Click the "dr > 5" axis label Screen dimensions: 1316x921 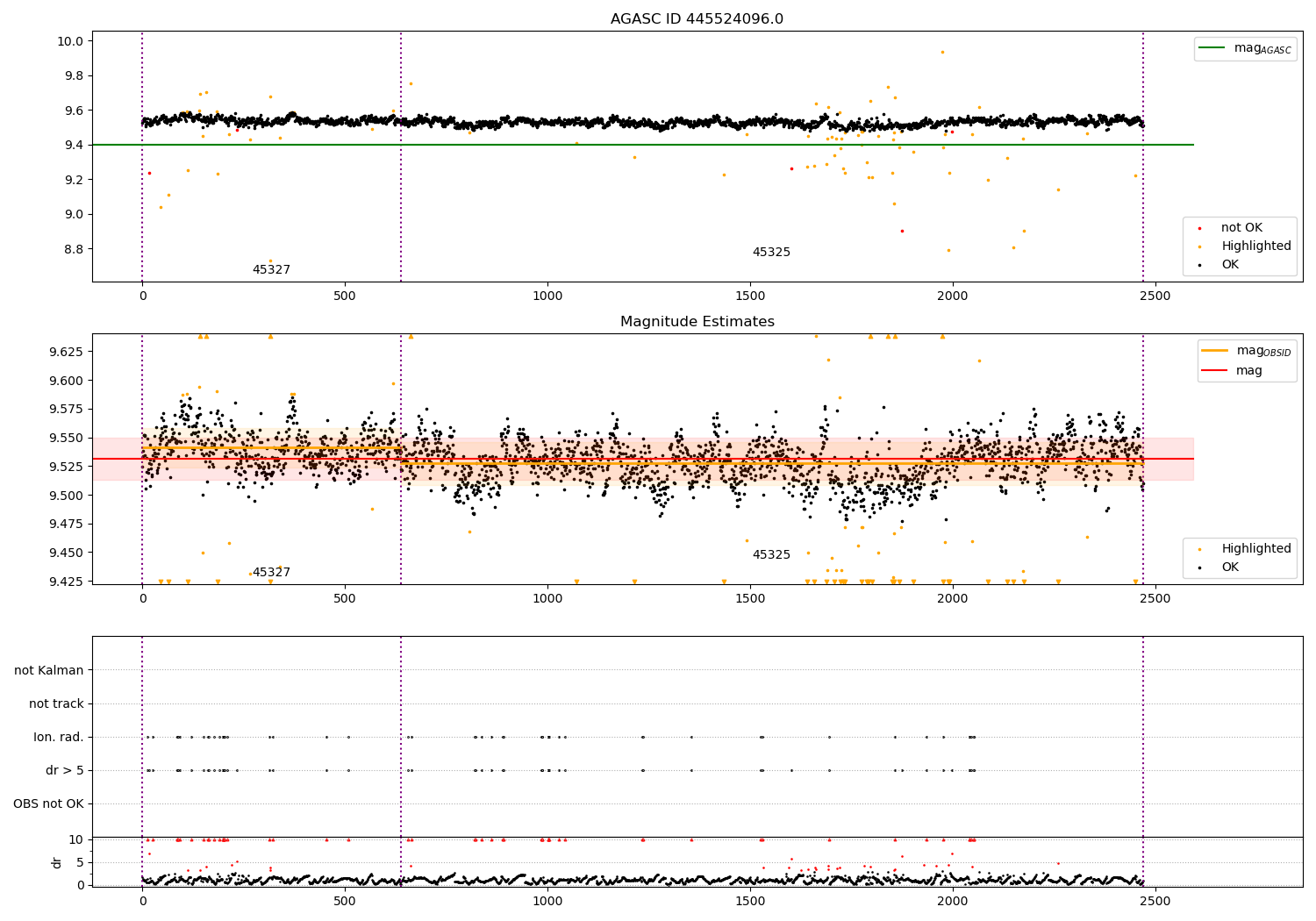[65, 770]
